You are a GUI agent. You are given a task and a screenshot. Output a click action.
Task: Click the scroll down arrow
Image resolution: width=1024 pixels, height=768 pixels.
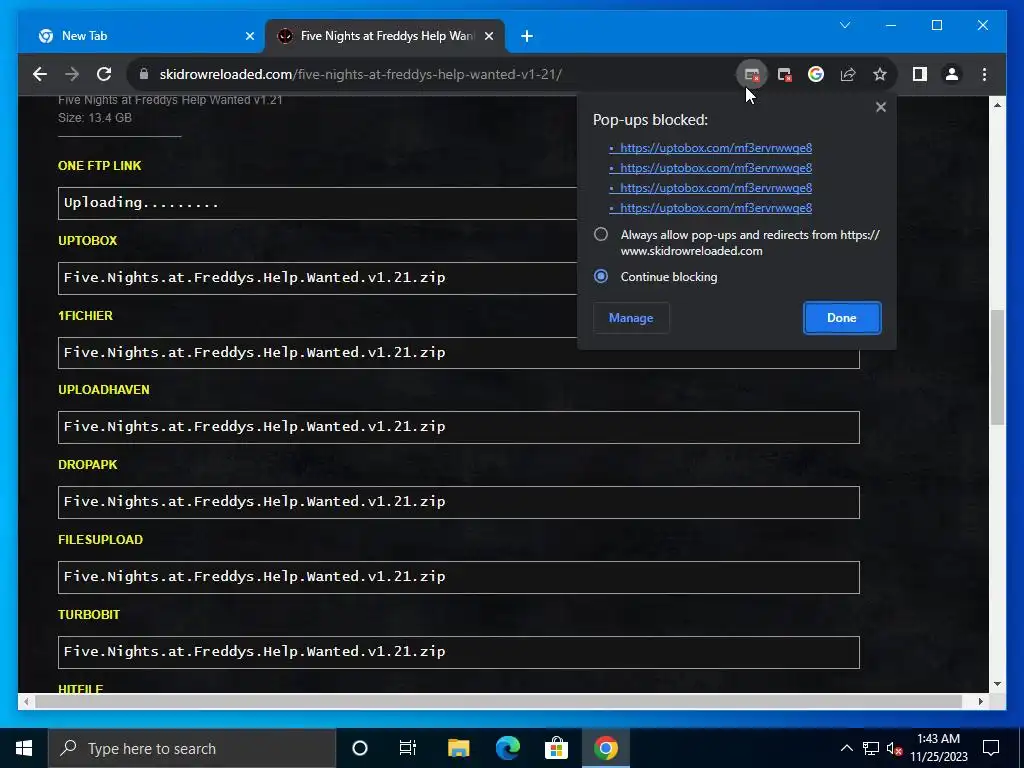click(997, 684)
